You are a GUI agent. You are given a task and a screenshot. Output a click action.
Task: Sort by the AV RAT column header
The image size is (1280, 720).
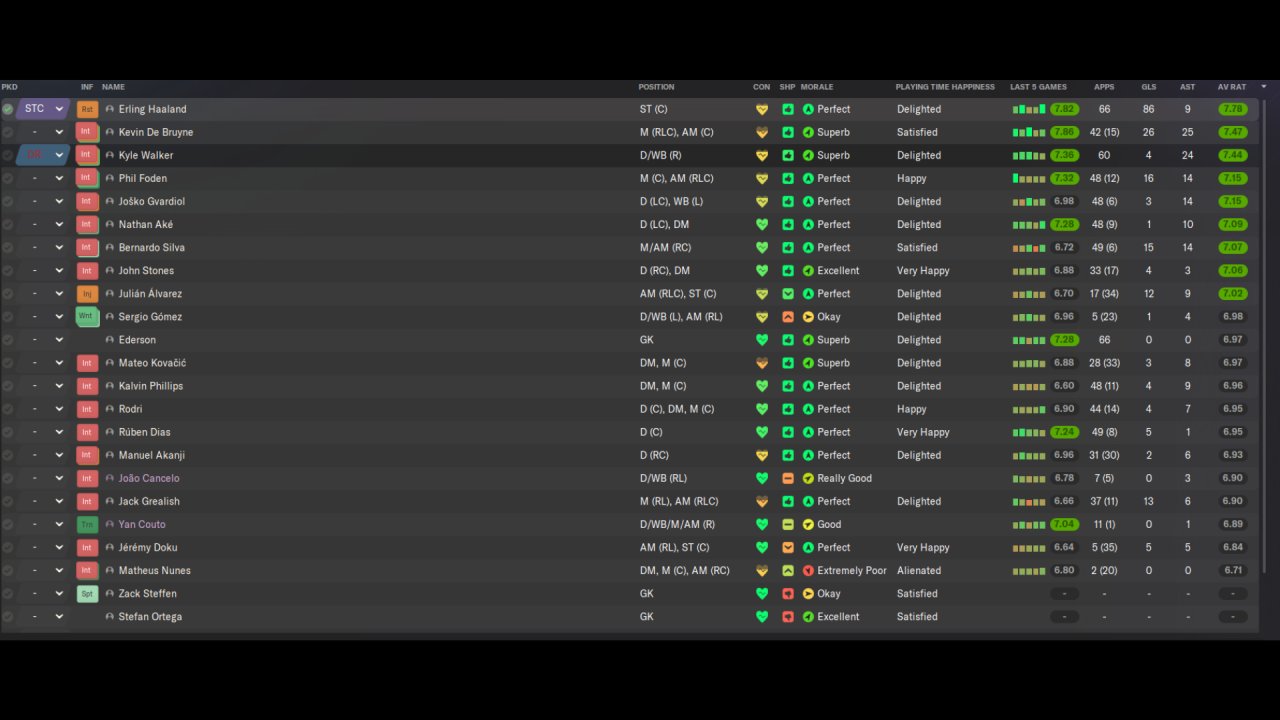[x=1232, y=87]
